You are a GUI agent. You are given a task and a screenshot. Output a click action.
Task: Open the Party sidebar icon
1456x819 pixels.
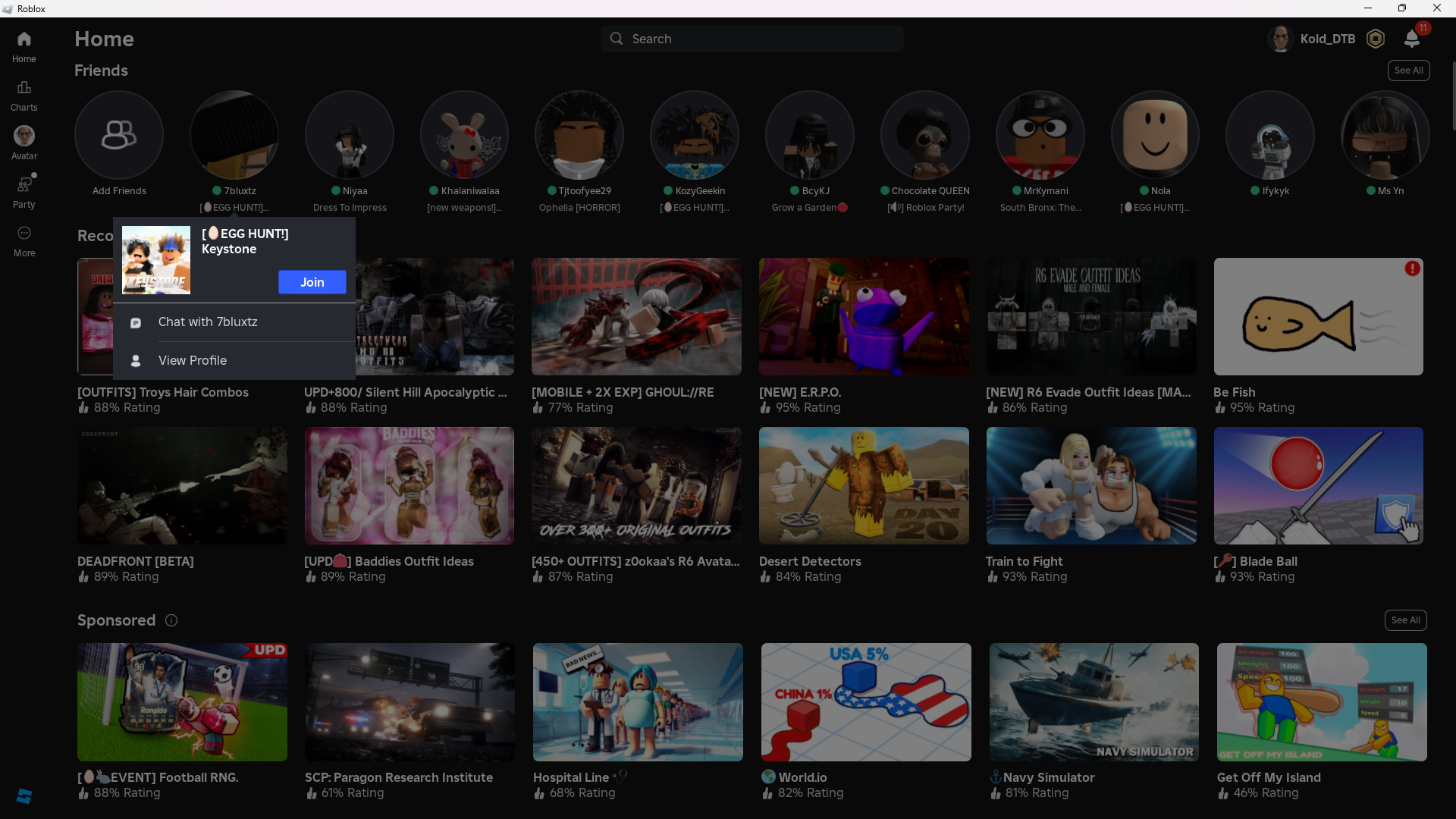click(24, 184)
